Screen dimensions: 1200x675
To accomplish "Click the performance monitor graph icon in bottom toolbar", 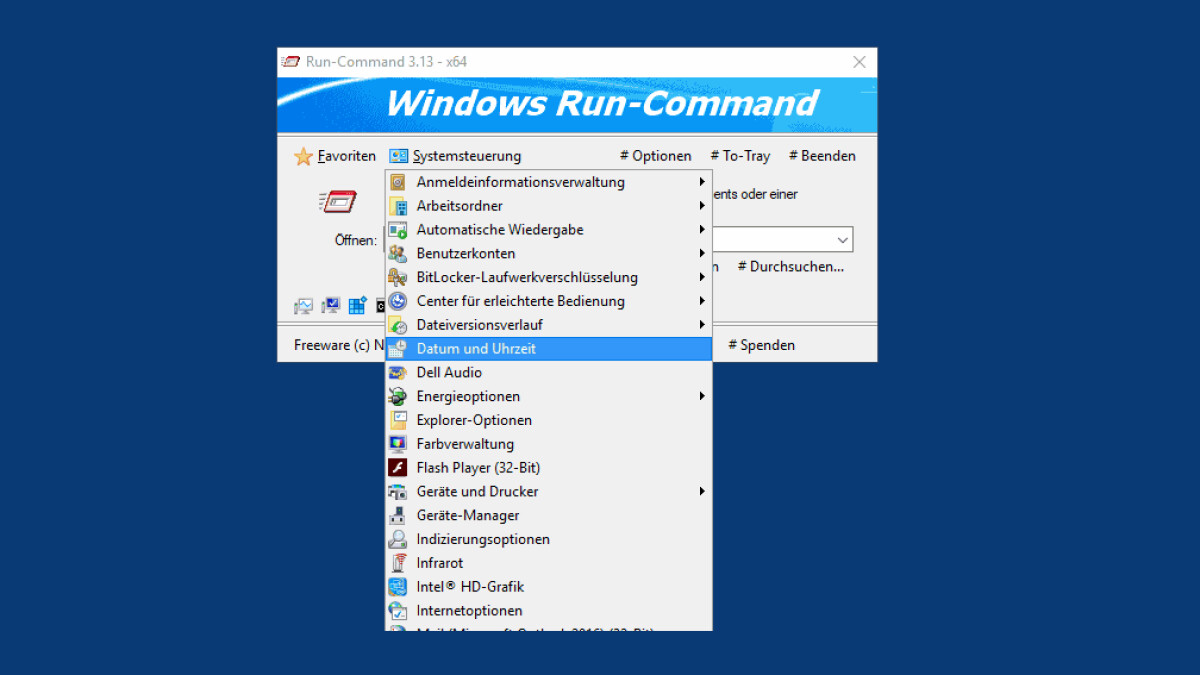I will click(304, 306).
